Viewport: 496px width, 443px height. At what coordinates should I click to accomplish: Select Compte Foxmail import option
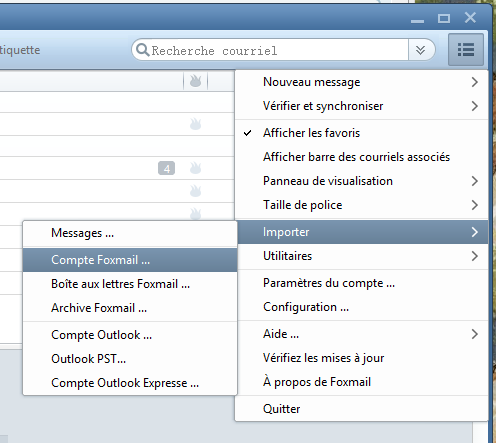(130, 260)
